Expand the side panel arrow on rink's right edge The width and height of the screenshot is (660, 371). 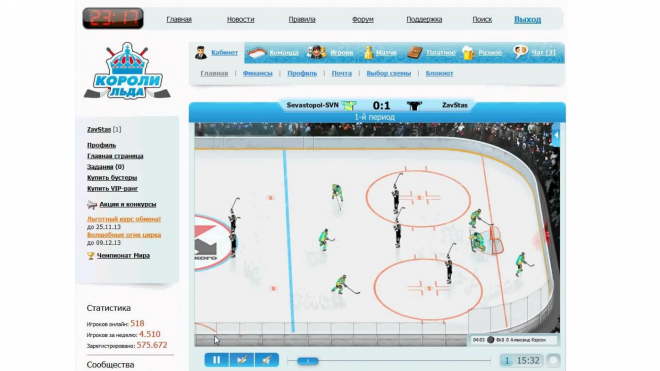tap(556, 135)
